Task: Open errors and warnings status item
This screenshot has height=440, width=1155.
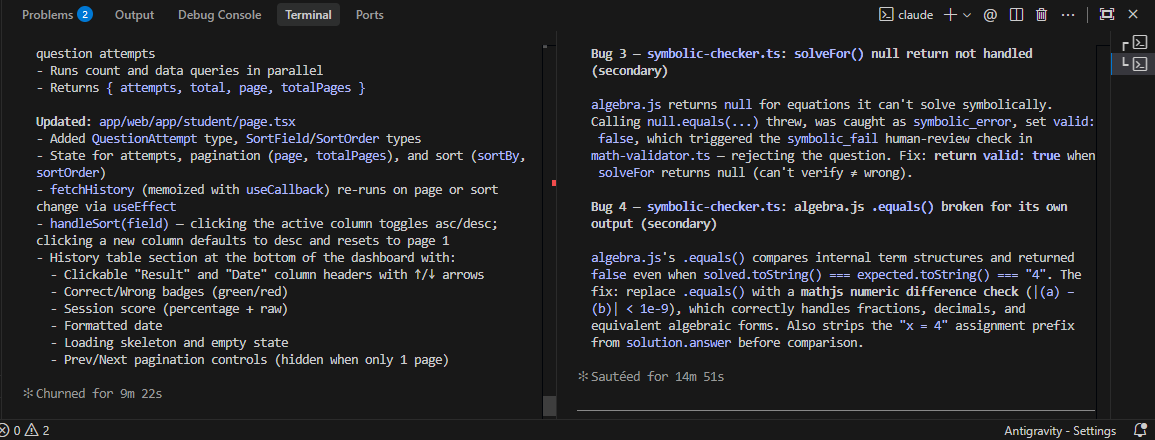Action: 25,430
